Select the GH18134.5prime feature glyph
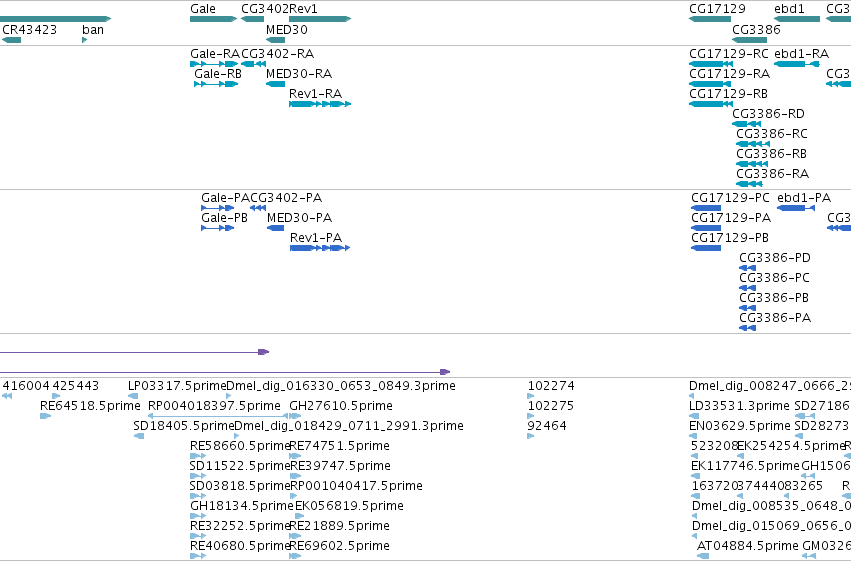The image size is (851, 561). click(x=198, y=517)
